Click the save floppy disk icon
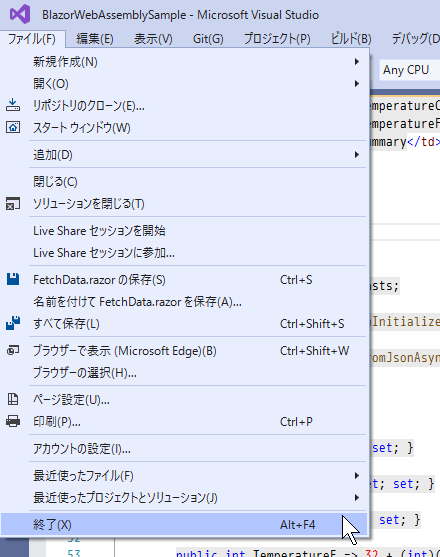 13,279
